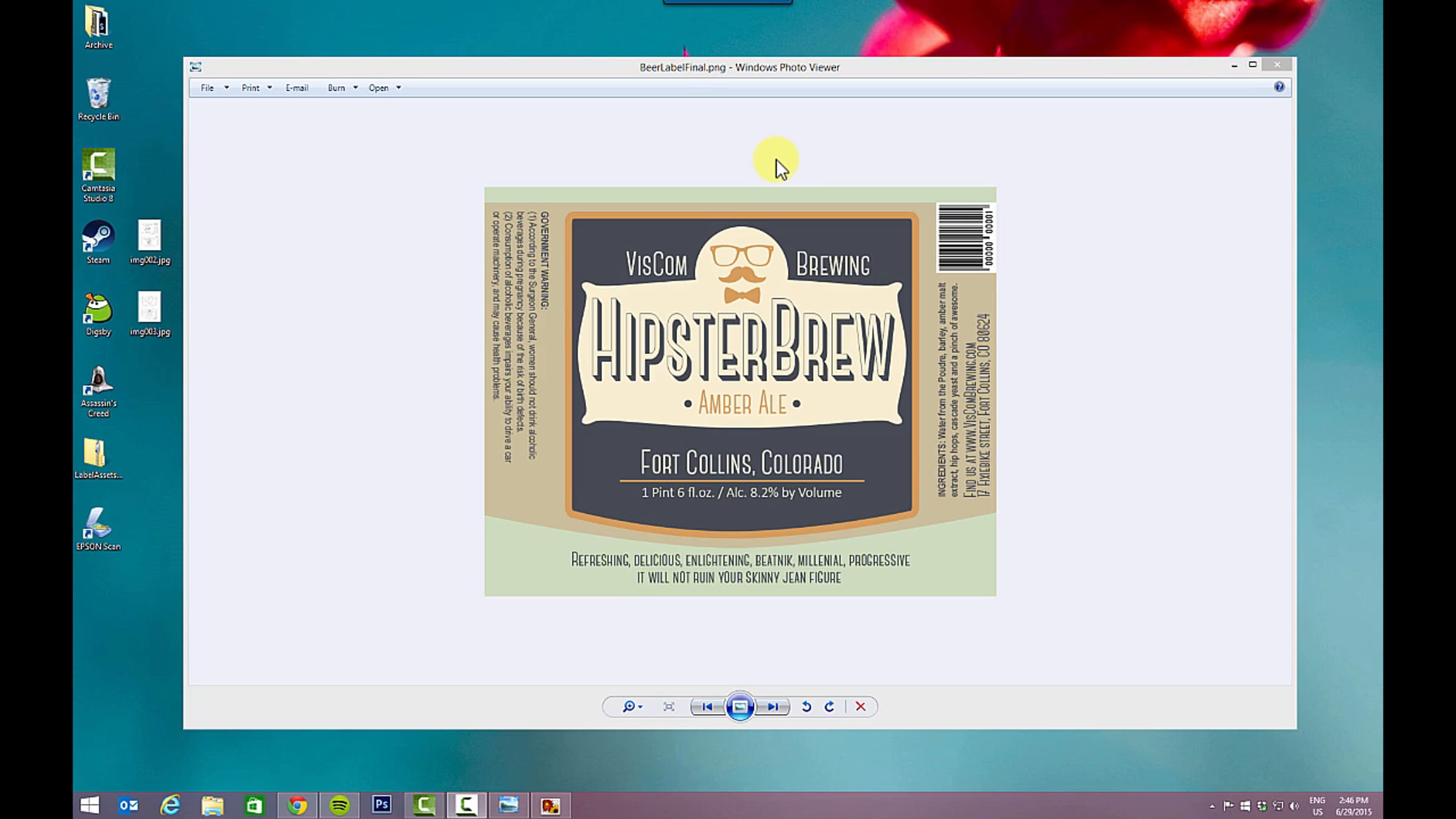Click the E-mail button
Viewport: 1456px width, 819px height.
click(297, 88)
